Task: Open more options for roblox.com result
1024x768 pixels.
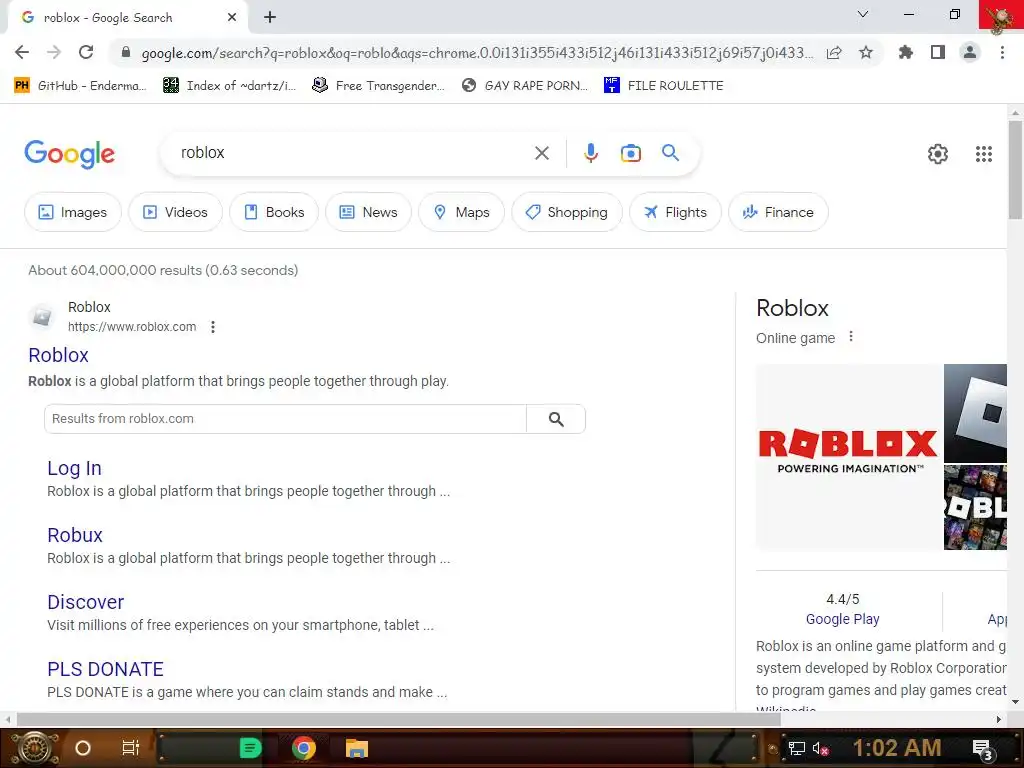Action: tap(213, 327)
